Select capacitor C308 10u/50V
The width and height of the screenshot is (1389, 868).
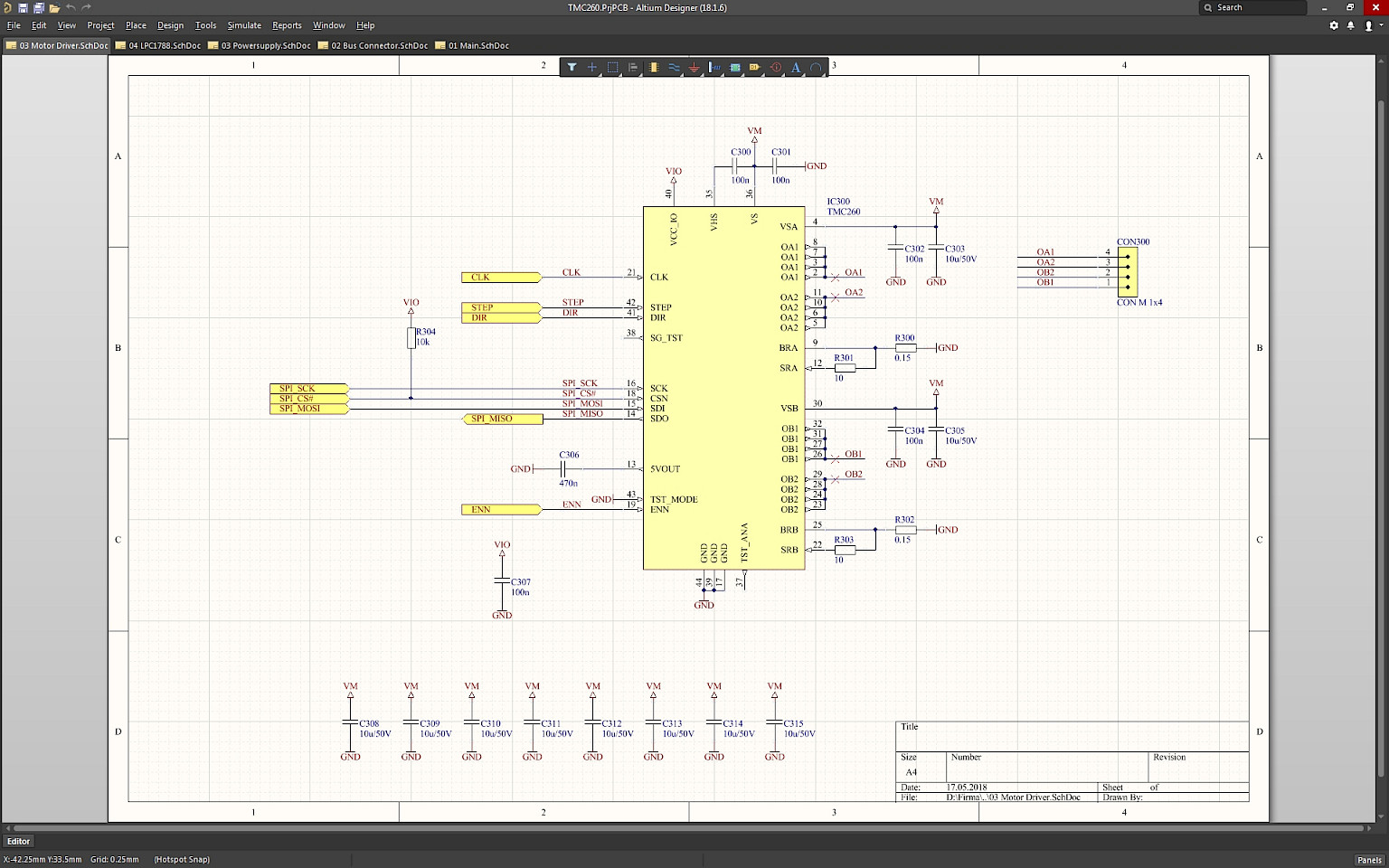(x=351, y=722)
